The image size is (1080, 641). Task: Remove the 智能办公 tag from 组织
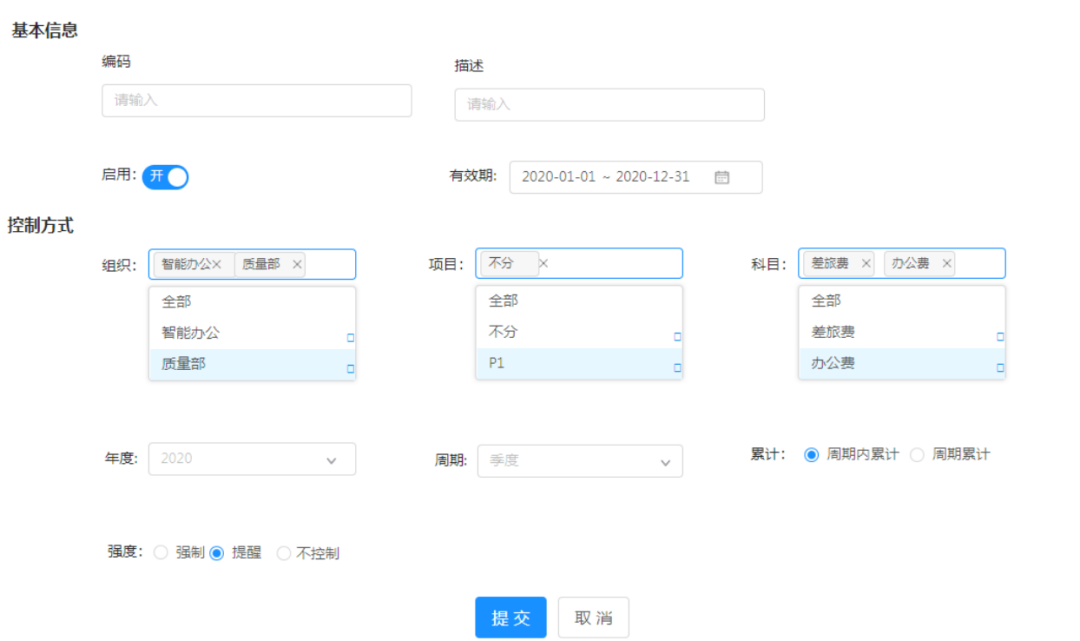tap(217, 264)
